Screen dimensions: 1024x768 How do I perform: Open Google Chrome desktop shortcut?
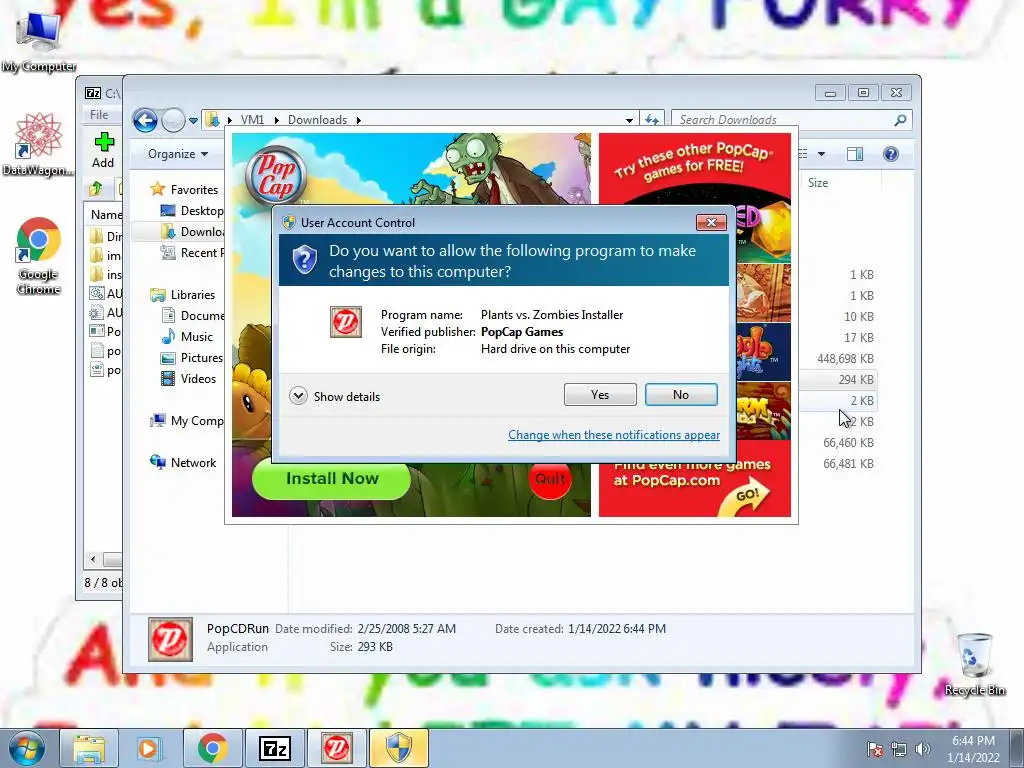39,256
